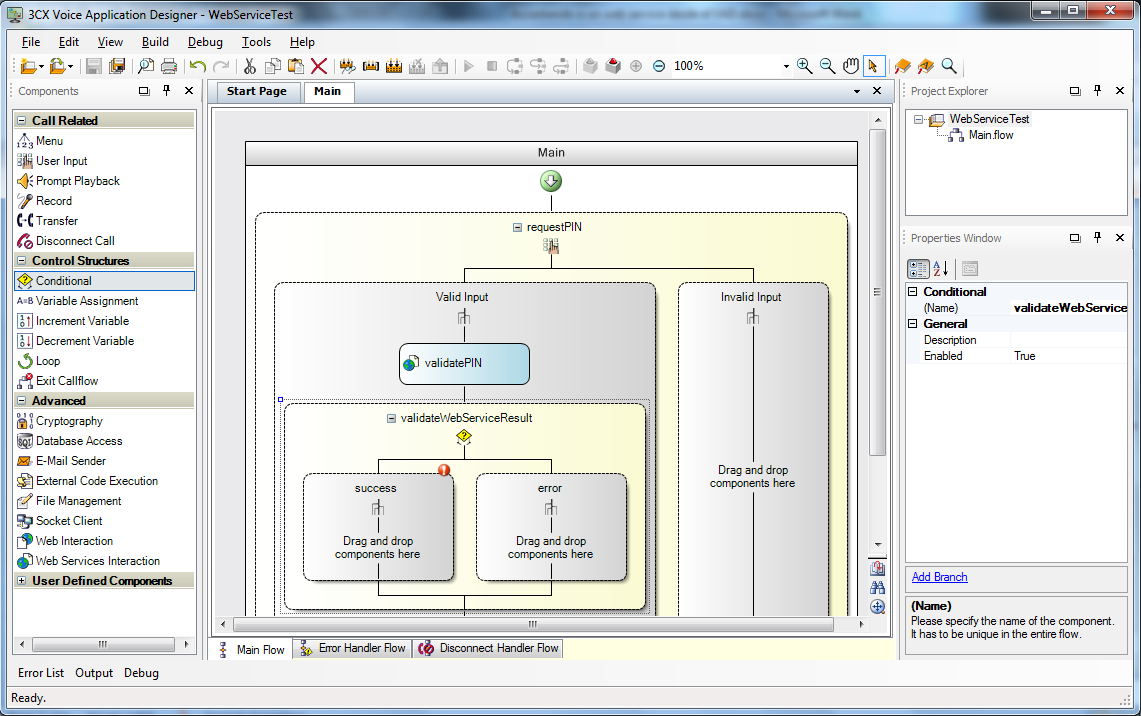The height and width of the screenshot is (716, 1141).
Task: Select the Main Flow tab
Action: pos(251,649)
